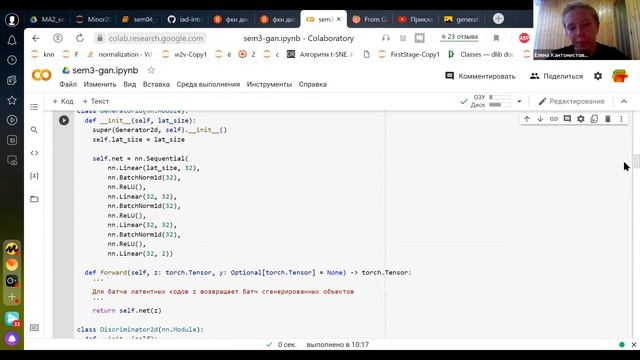Click the ОЗУ/Диск resource usage bars
The image size is (640, 360).
click(x=491, y=101)
